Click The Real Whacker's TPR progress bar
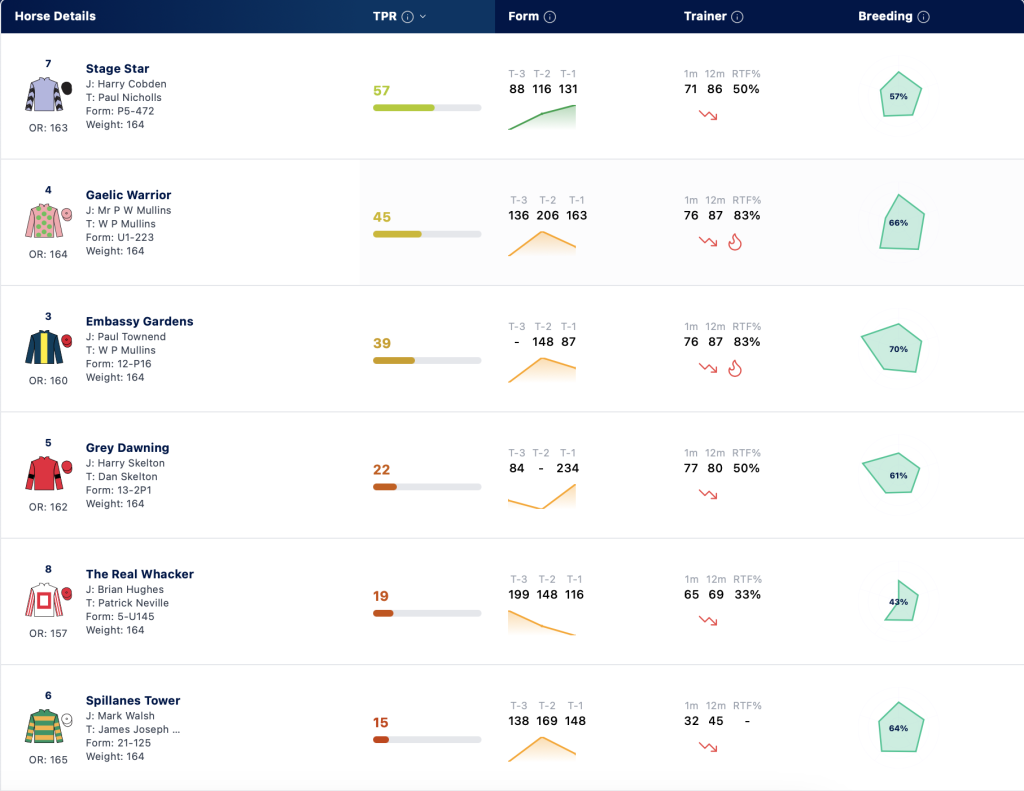The image size is (1024, 791). [427, 613]
